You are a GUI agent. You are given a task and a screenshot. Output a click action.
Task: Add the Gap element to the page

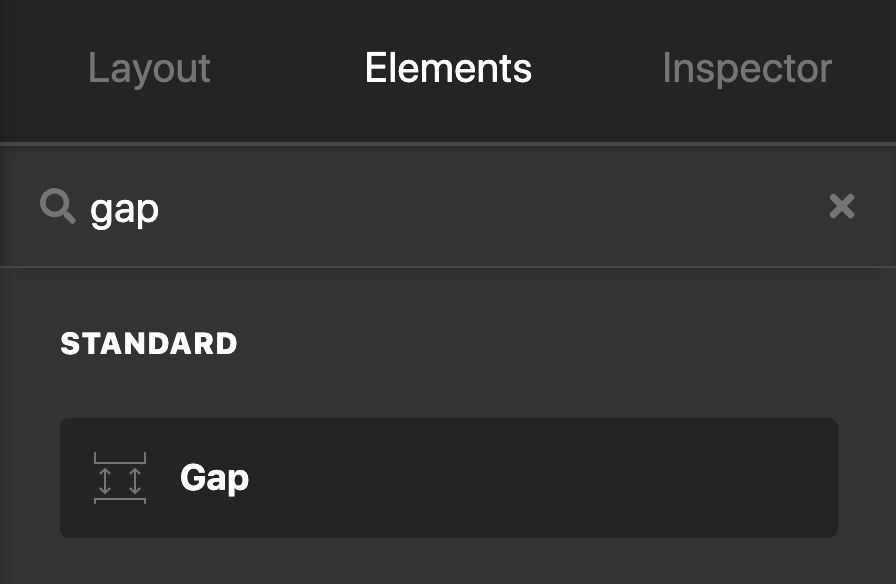pos(448,477)
